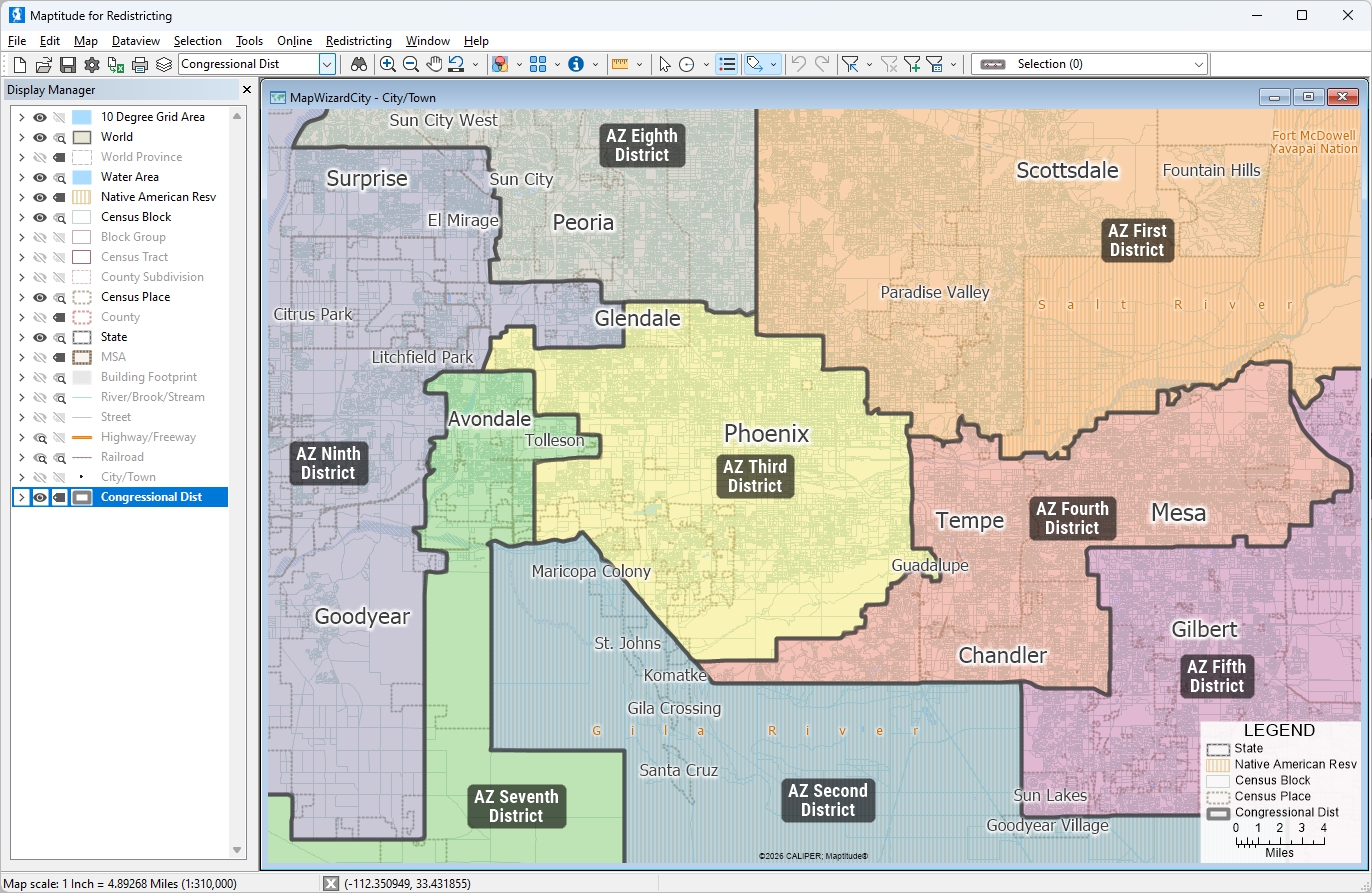Activate the Info tool
1372x893 pixels.
(x=576, y=65)
